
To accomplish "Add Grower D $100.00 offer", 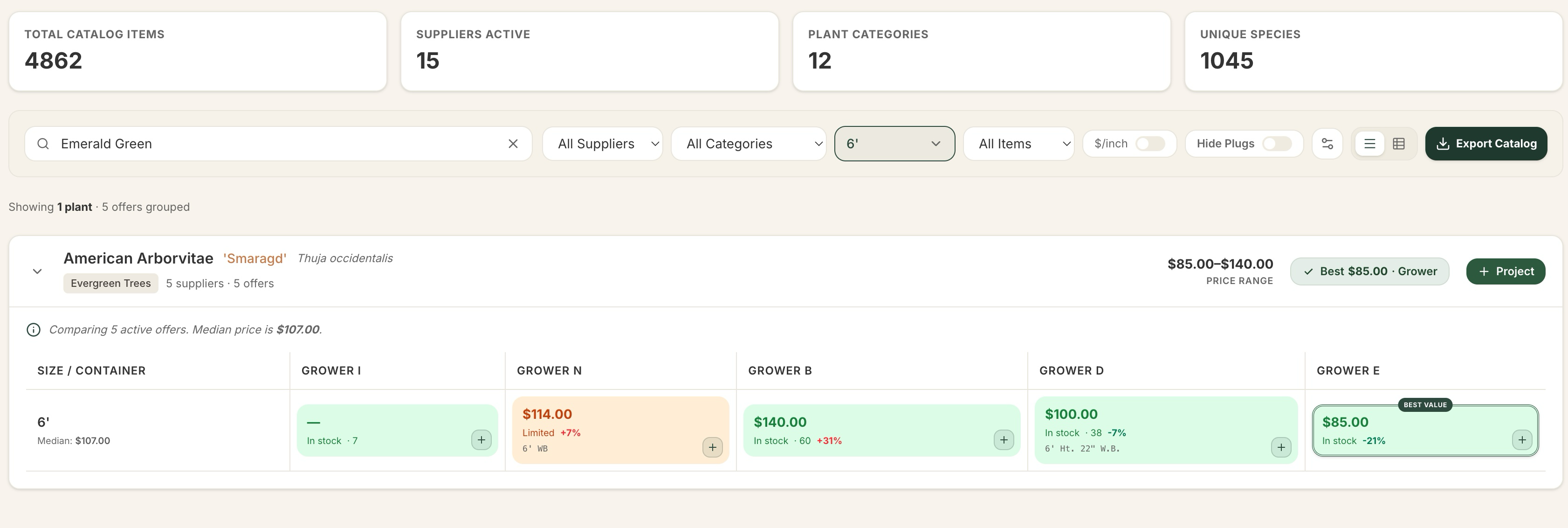I will point(1281,447).
